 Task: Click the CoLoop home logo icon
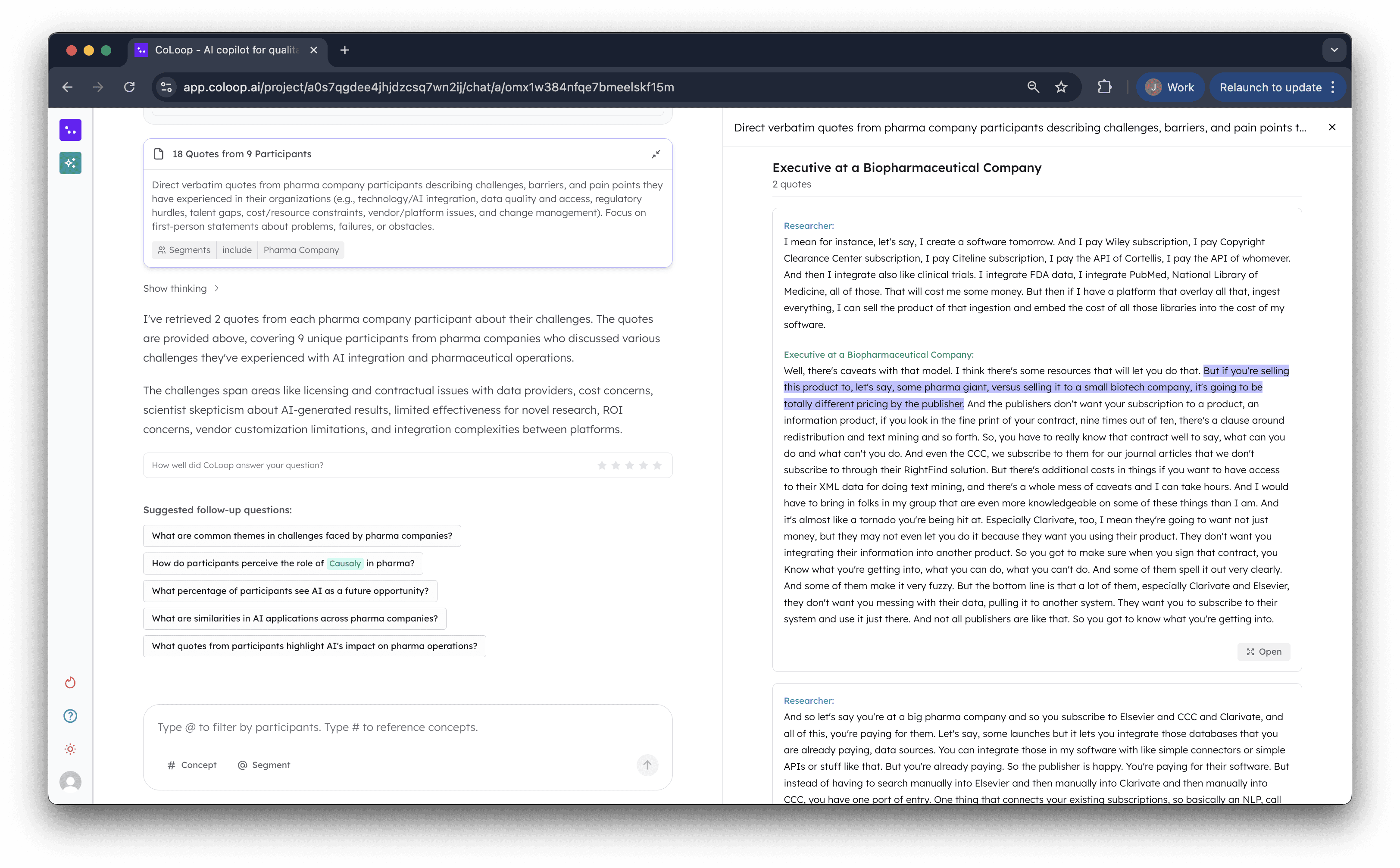[x=70, y=130]
